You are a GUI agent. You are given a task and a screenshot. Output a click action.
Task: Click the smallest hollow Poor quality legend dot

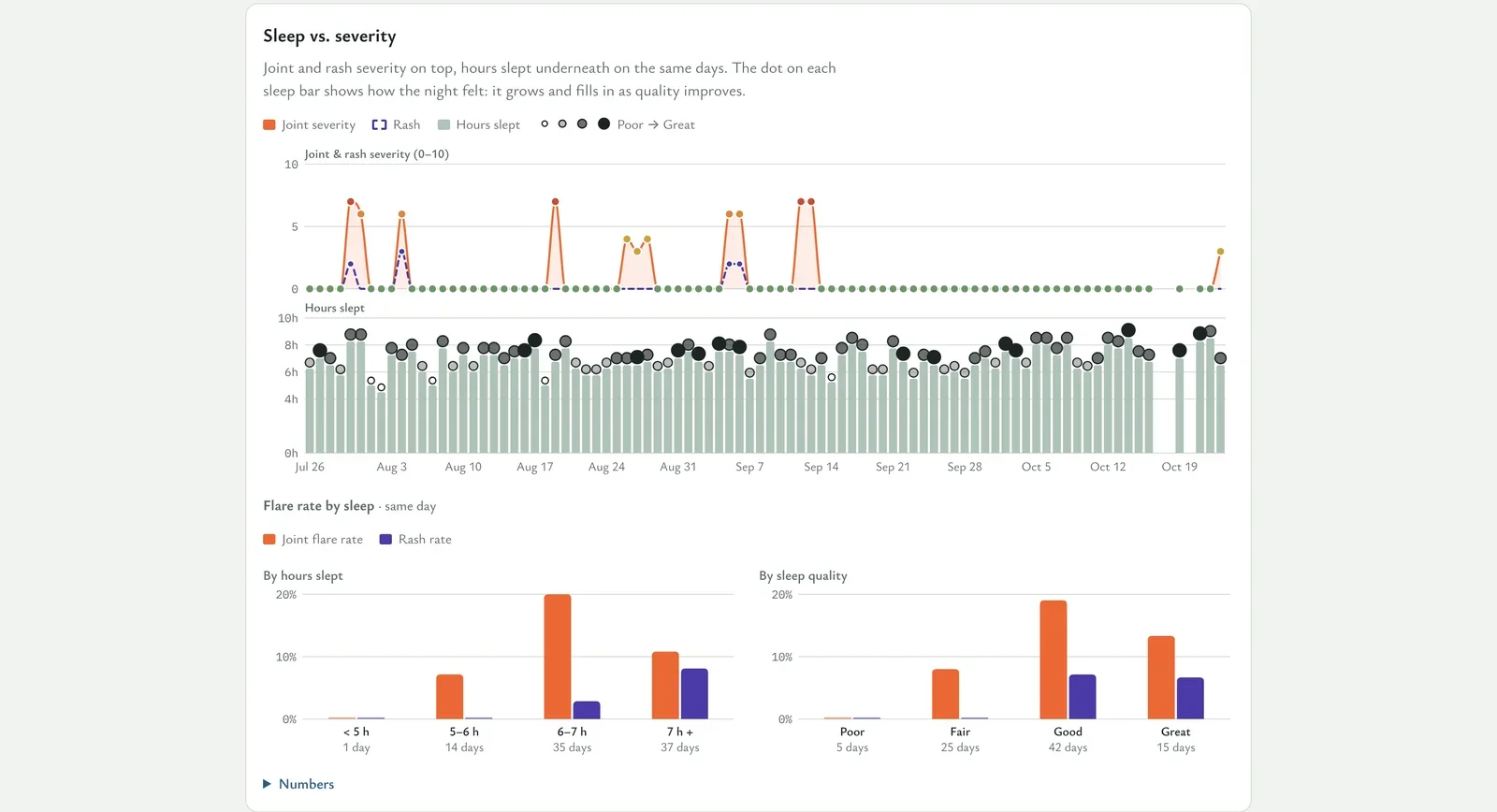tap(545, 123)
